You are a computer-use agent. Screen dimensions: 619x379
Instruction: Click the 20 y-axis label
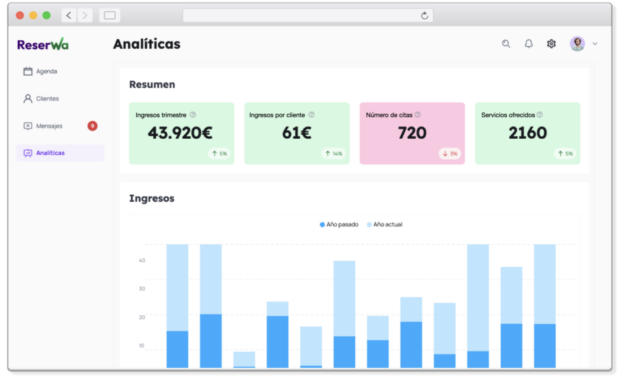click(x=142, y=317)
